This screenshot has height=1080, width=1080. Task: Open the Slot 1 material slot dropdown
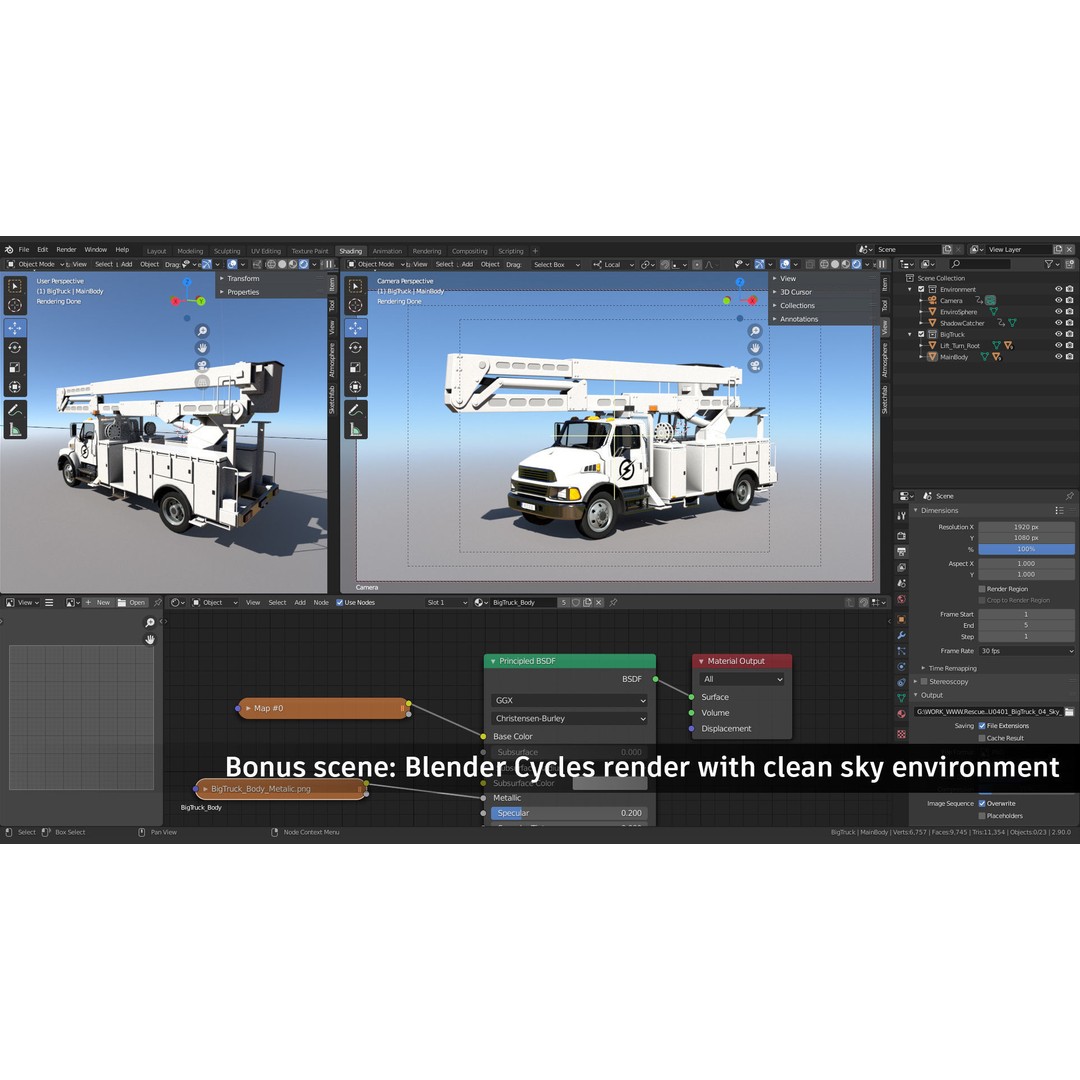point(446,603)
